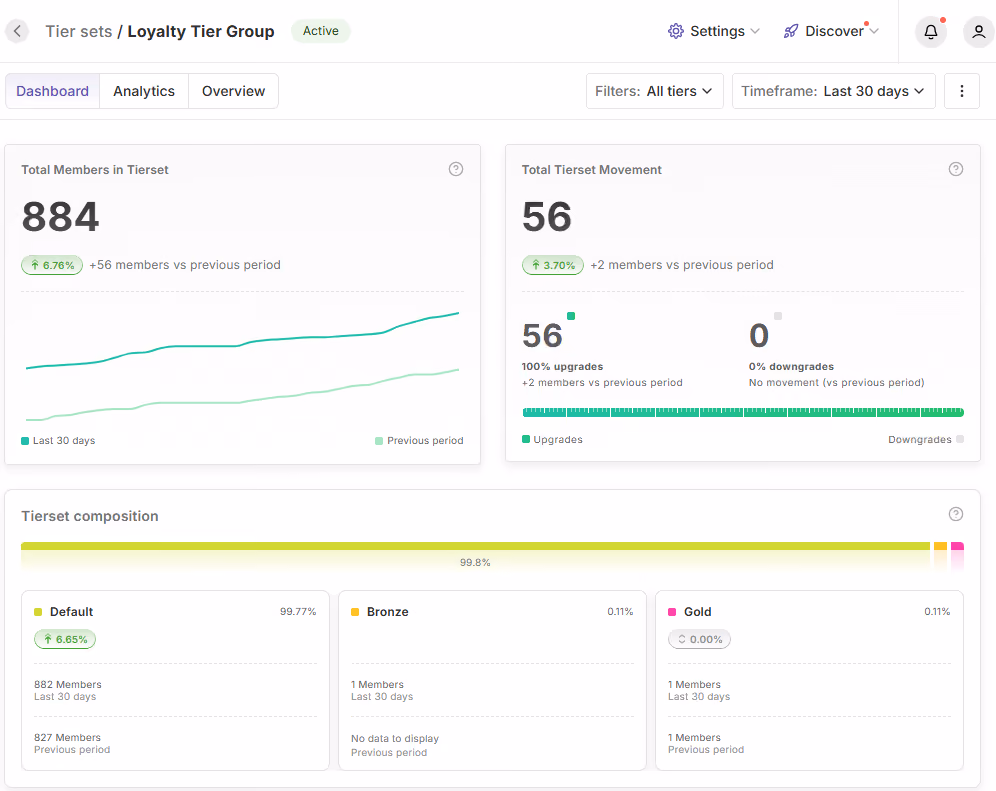
Task: Click the back arrow beside Tier sets
Action: [18, 30]
